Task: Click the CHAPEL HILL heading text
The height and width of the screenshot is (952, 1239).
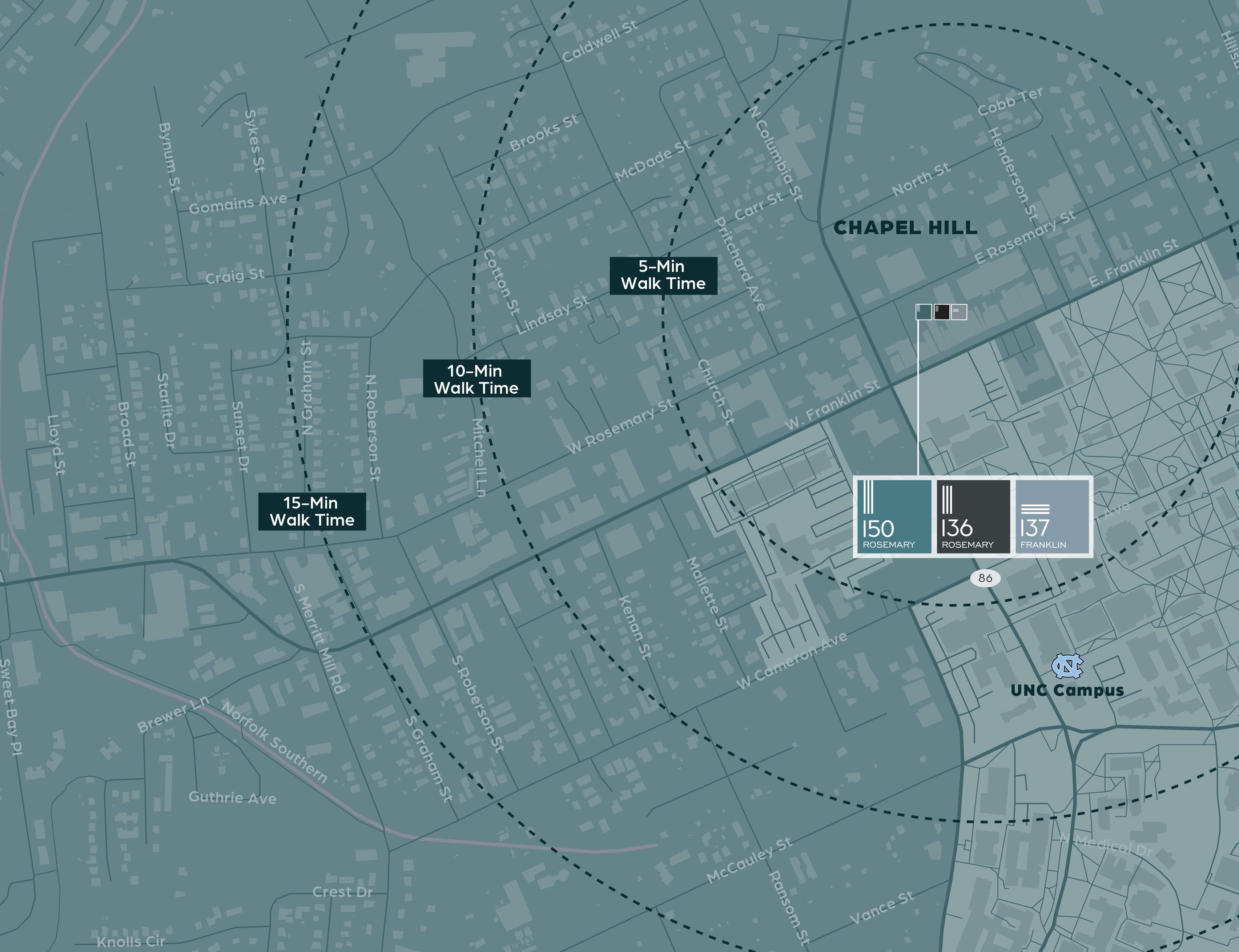Action: [905, 228]
